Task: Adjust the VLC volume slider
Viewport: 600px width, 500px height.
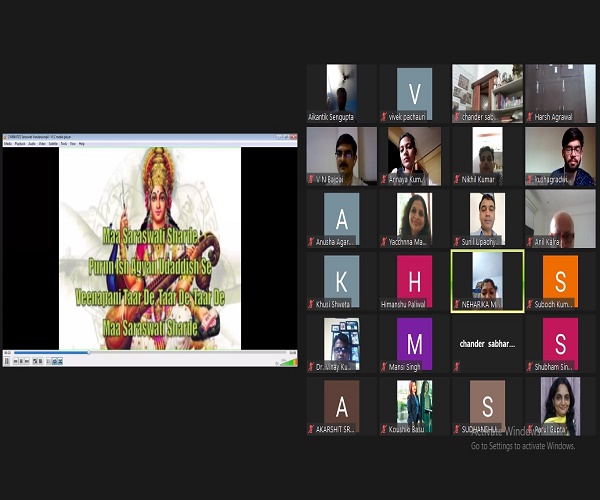Action: click(288, 362)
